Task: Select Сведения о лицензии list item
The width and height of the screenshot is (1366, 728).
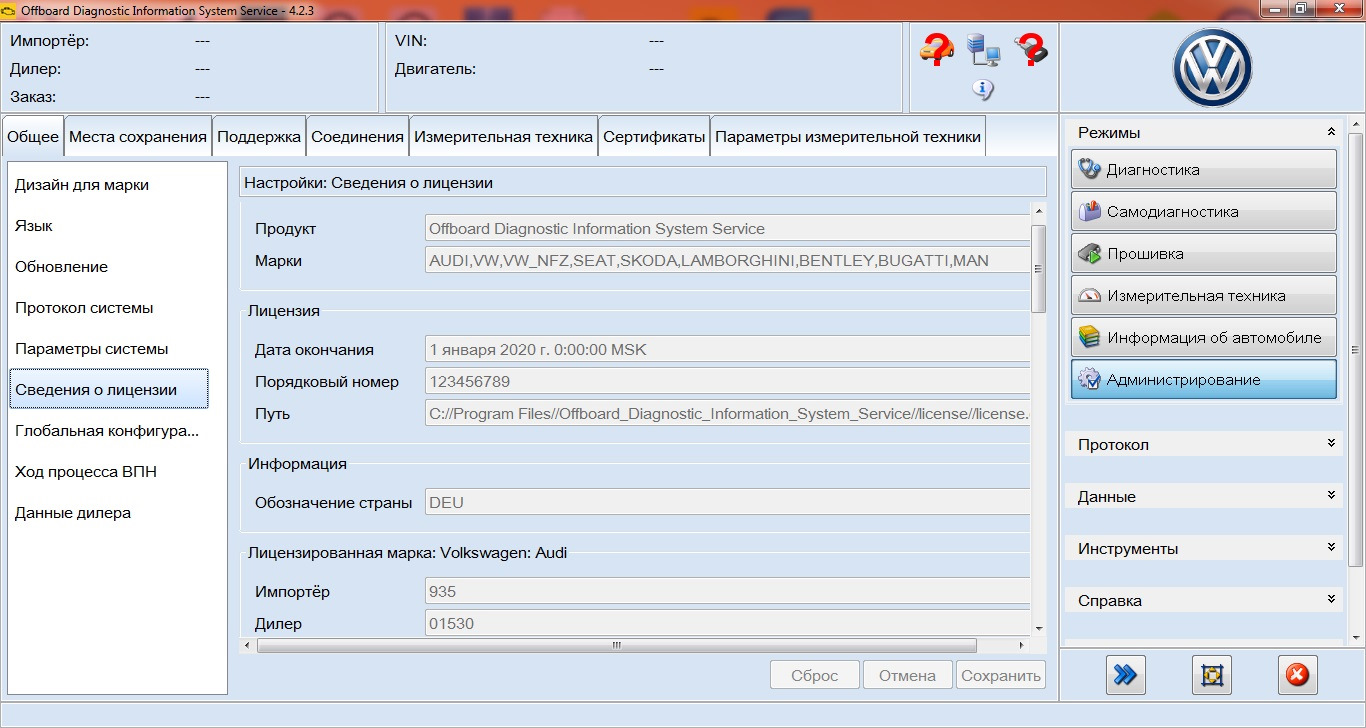Action: click(108, 389)
